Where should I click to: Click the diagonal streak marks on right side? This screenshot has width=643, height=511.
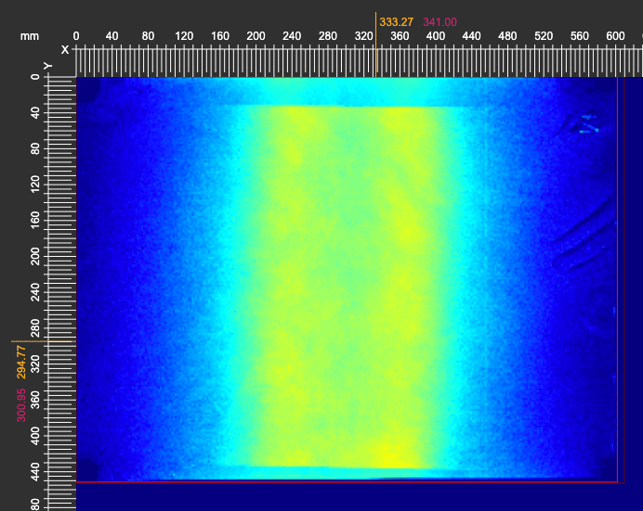tap(580, 240)
